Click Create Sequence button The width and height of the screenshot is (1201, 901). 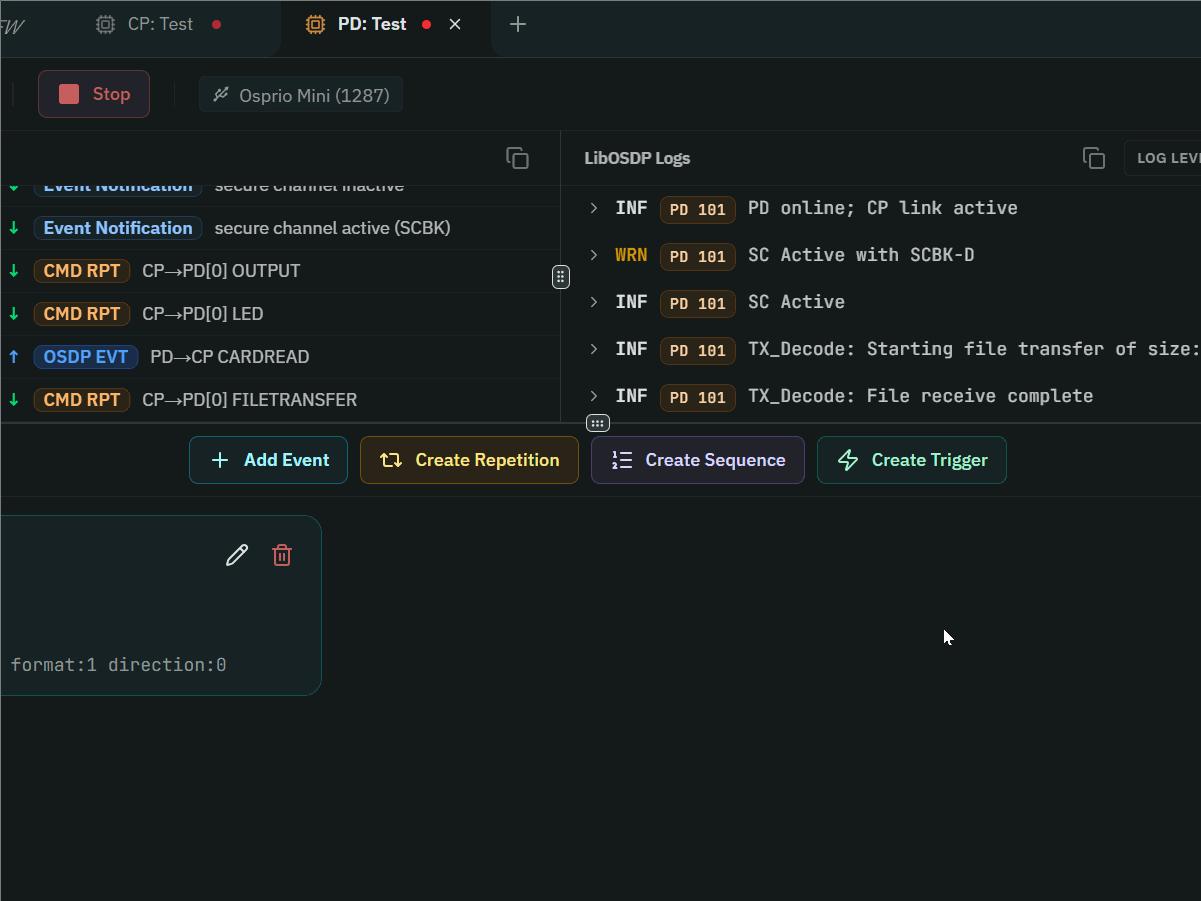(x=698, y=460)
